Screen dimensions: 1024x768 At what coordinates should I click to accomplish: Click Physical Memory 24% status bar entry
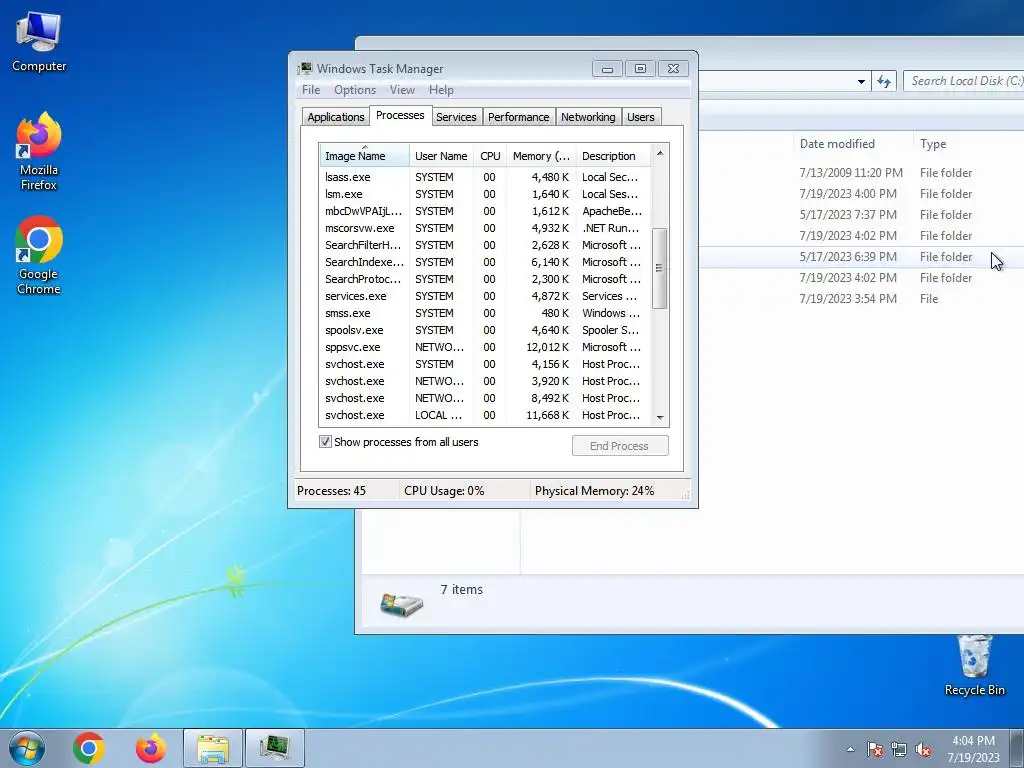pos(594,490)
